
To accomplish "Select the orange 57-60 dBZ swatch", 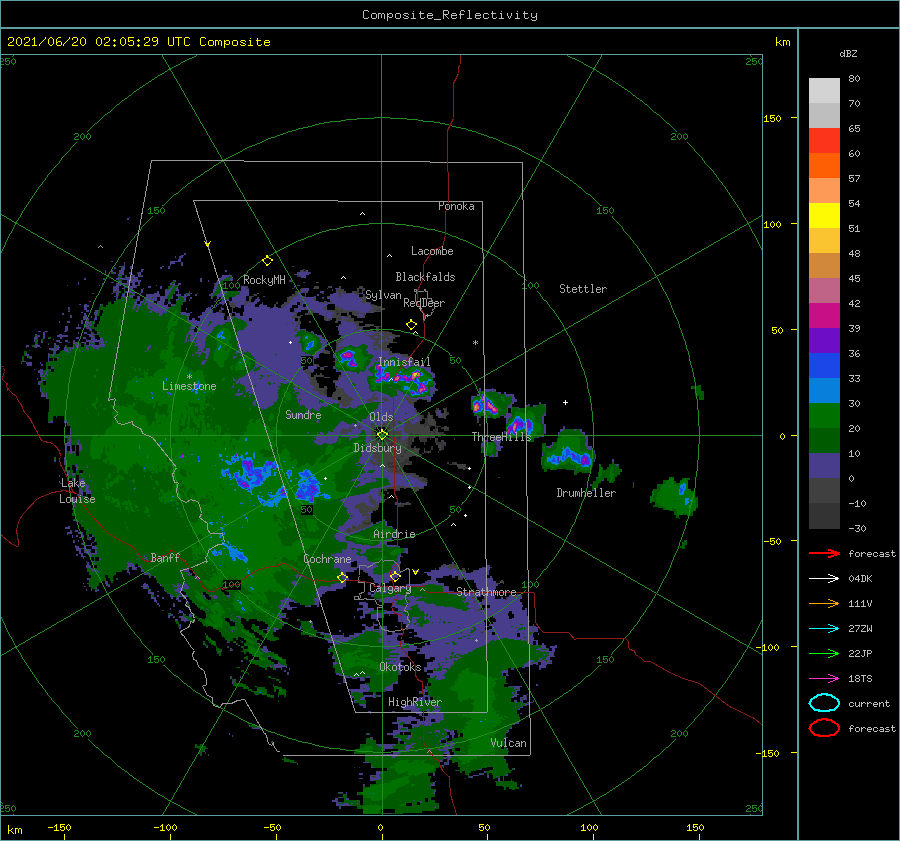I will pos(824,165).
